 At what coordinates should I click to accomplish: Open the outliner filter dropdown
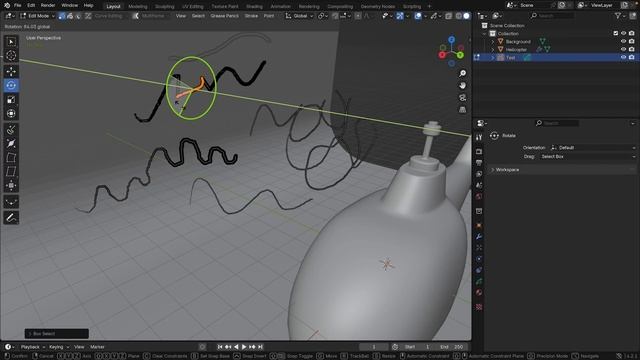point(620,16)
